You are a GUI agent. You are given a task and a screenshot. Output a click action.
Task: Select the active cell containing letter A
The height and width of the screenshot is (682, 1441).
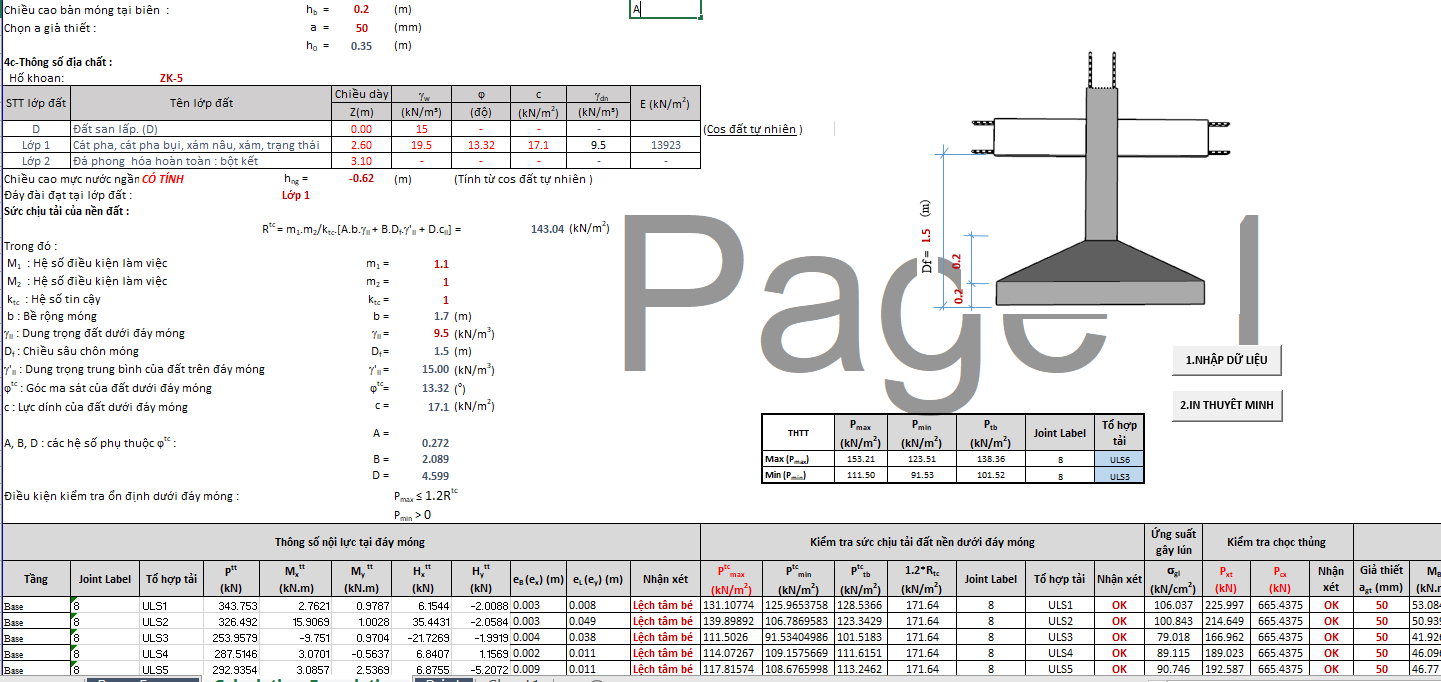click(x=665, y=9)
